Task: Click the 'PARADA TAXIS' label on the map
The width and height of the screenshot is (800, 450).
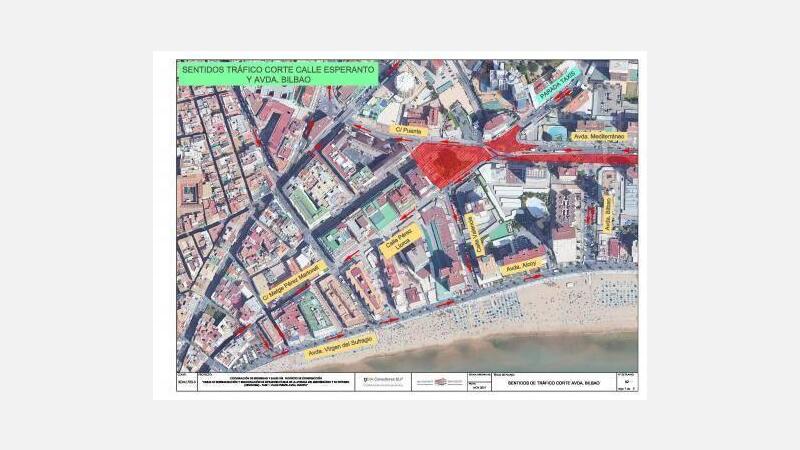Action: 557,85
